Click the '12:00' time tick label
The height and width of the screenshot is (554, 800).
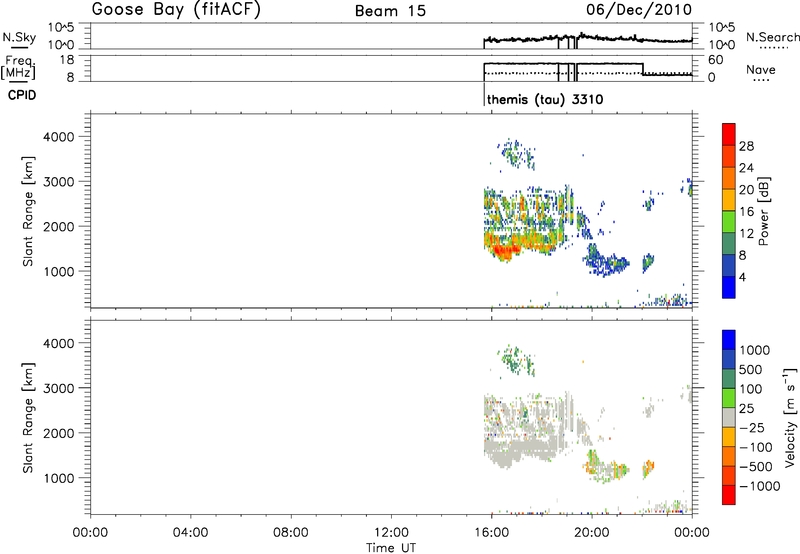[x=391, y=533]
